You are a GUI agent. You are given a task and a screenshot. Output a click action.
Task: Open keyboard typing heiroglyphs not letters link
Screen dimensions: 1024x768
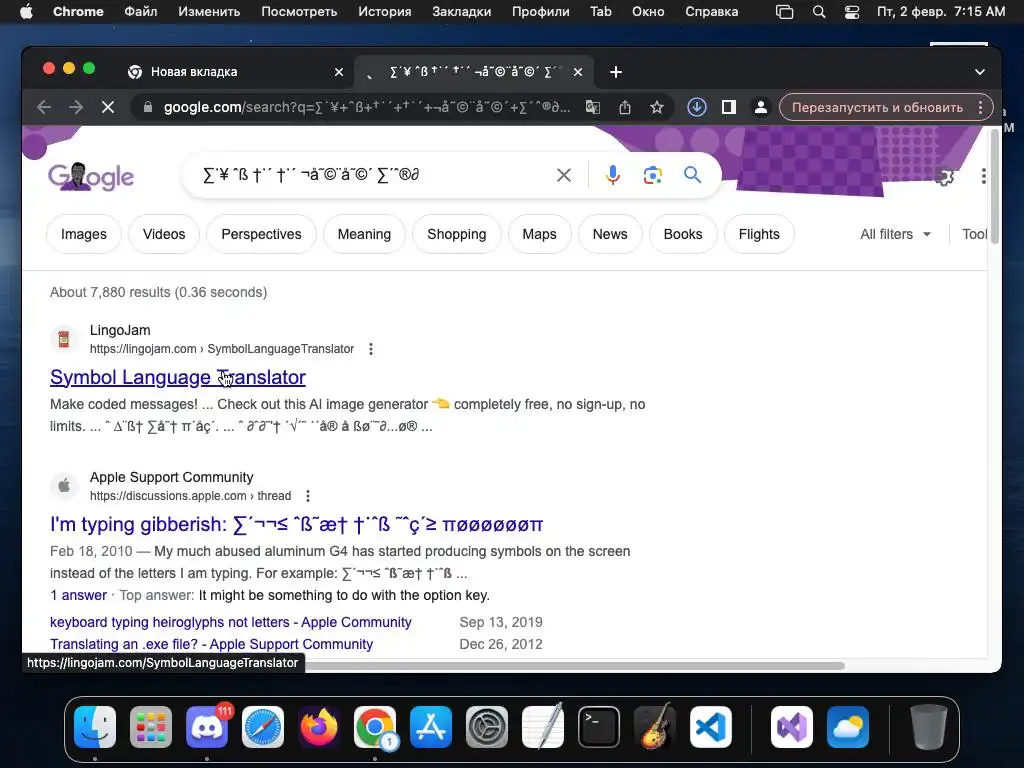(231, 622)
